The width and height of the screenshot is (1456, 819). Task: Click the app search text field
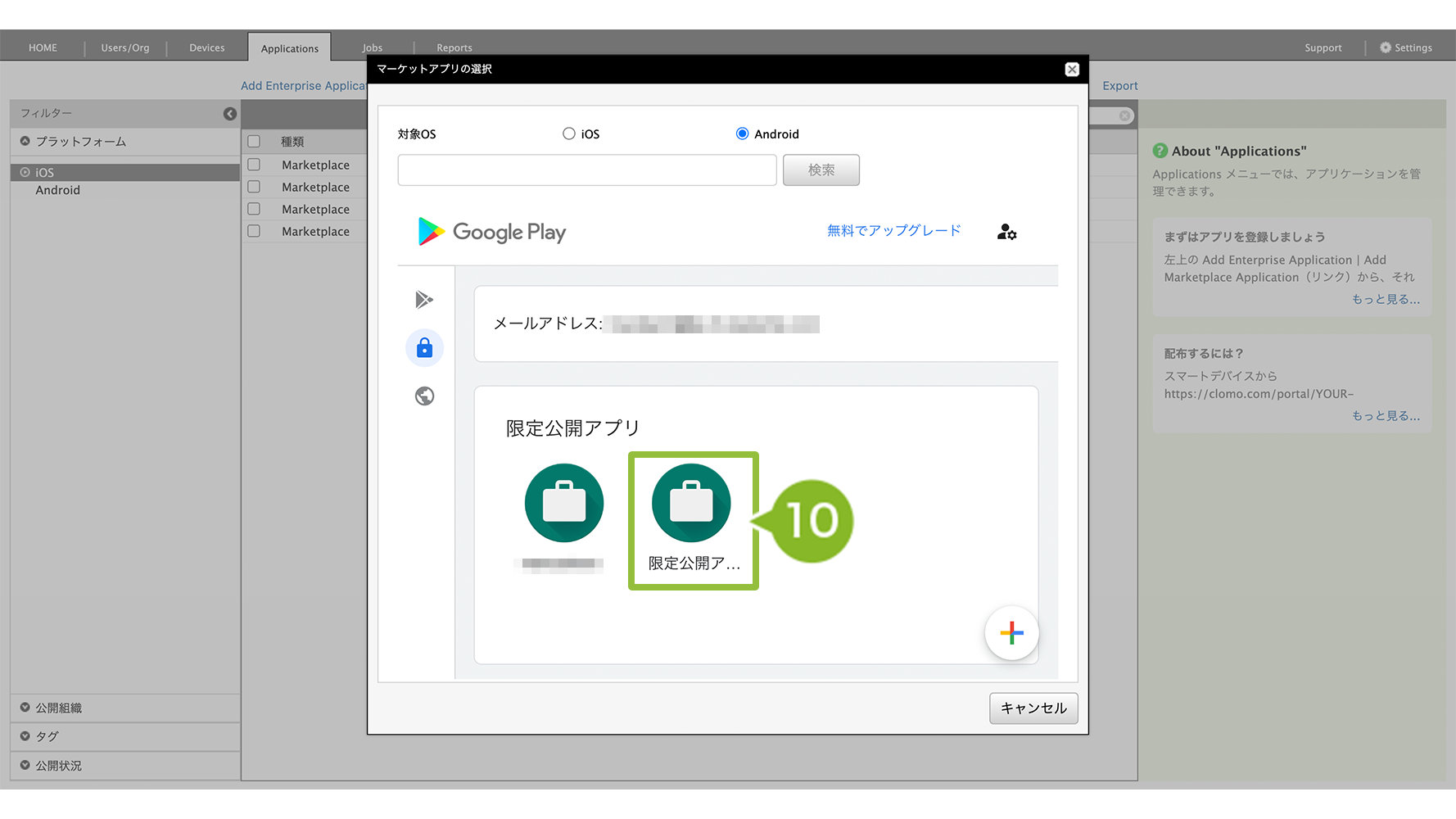[x=586, y=170]
